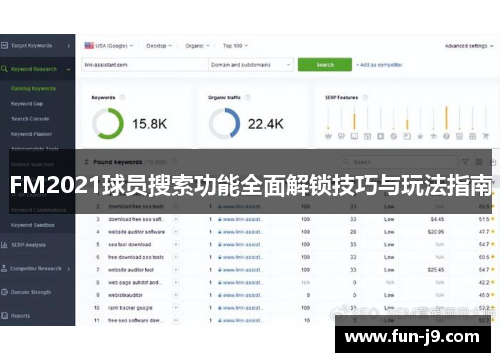The image size is (500, 362).
Task: Open the Desktop device dropdown
Action: coord(159,46)
